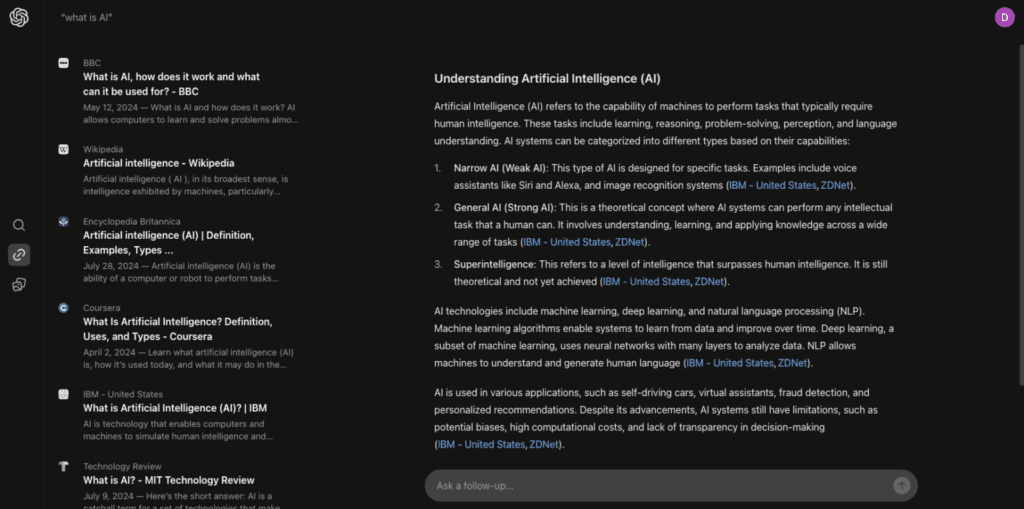Open the BBC What is AI result
The image size is (1024, 509).
[x=171, y=84]
